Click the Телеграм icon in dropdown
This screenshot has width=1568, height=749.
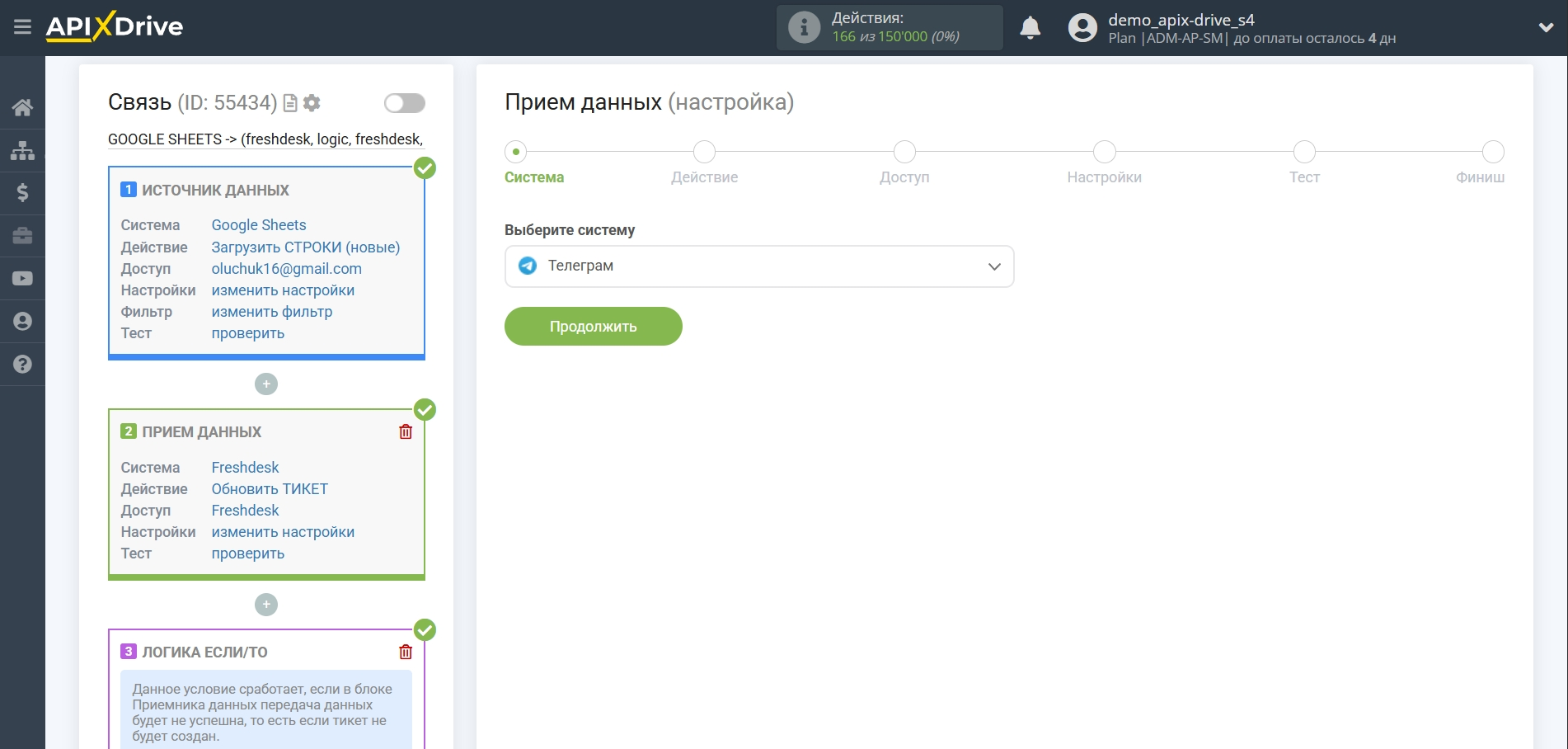pyautogui.click(x=528, y=266)
